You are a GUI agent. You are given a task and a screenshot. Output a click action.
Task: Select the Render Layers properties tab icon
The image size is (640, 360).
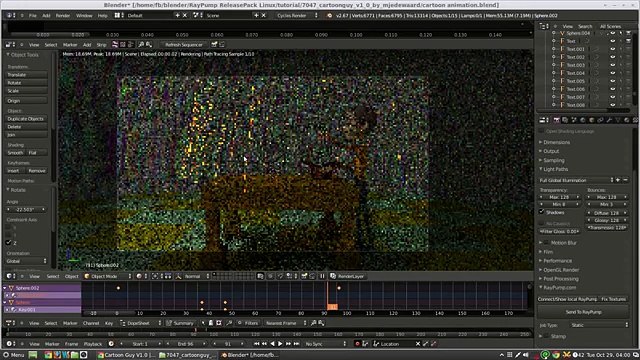[x=565, y=120]
